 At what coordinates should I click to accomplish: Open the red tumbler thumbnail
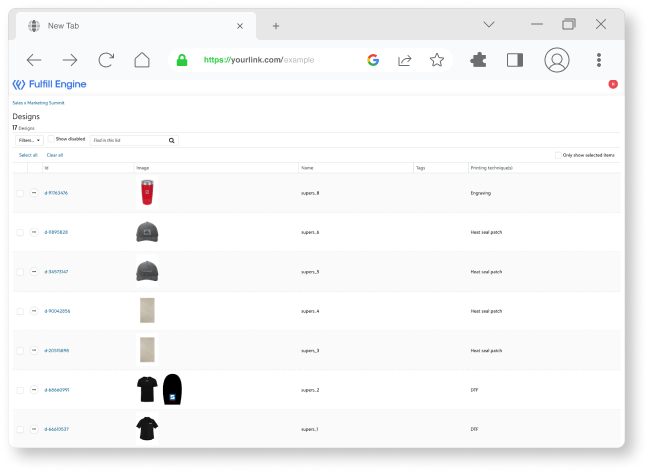coord(147,192)
